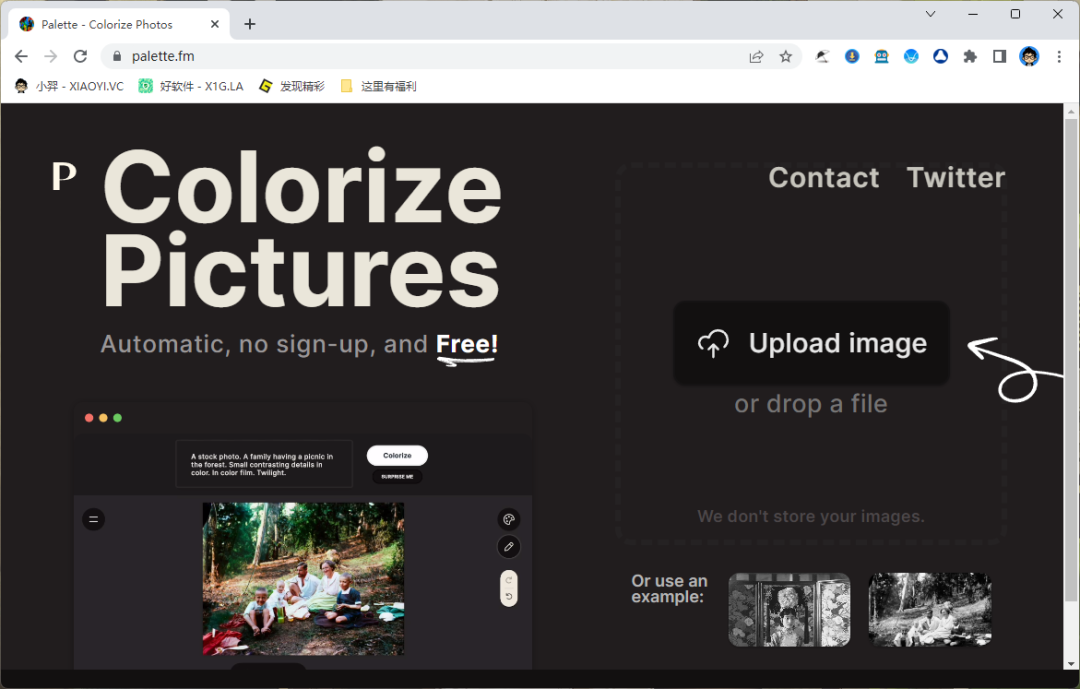The image size is (1080, 689).
Task: Open the tab search chevron
Action: click(930, 14)
